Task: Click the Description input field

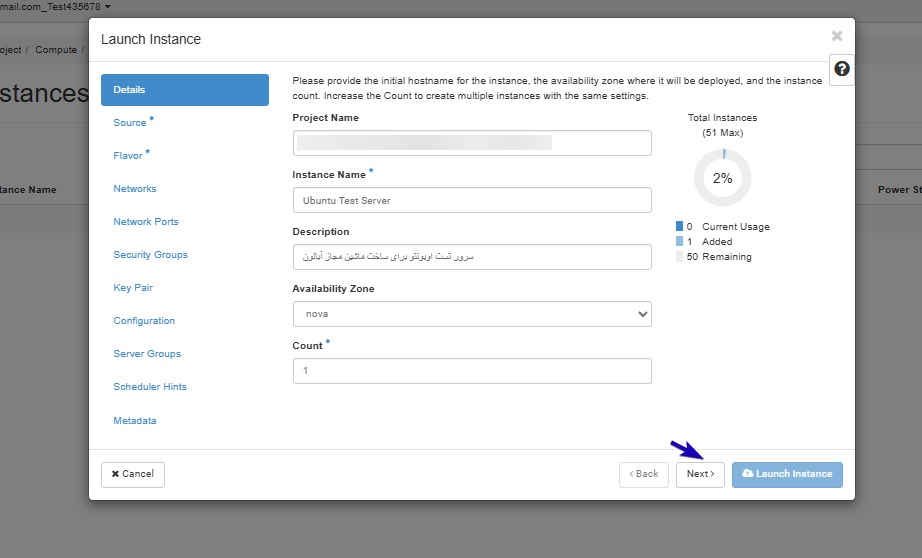Action: [472, 257]
